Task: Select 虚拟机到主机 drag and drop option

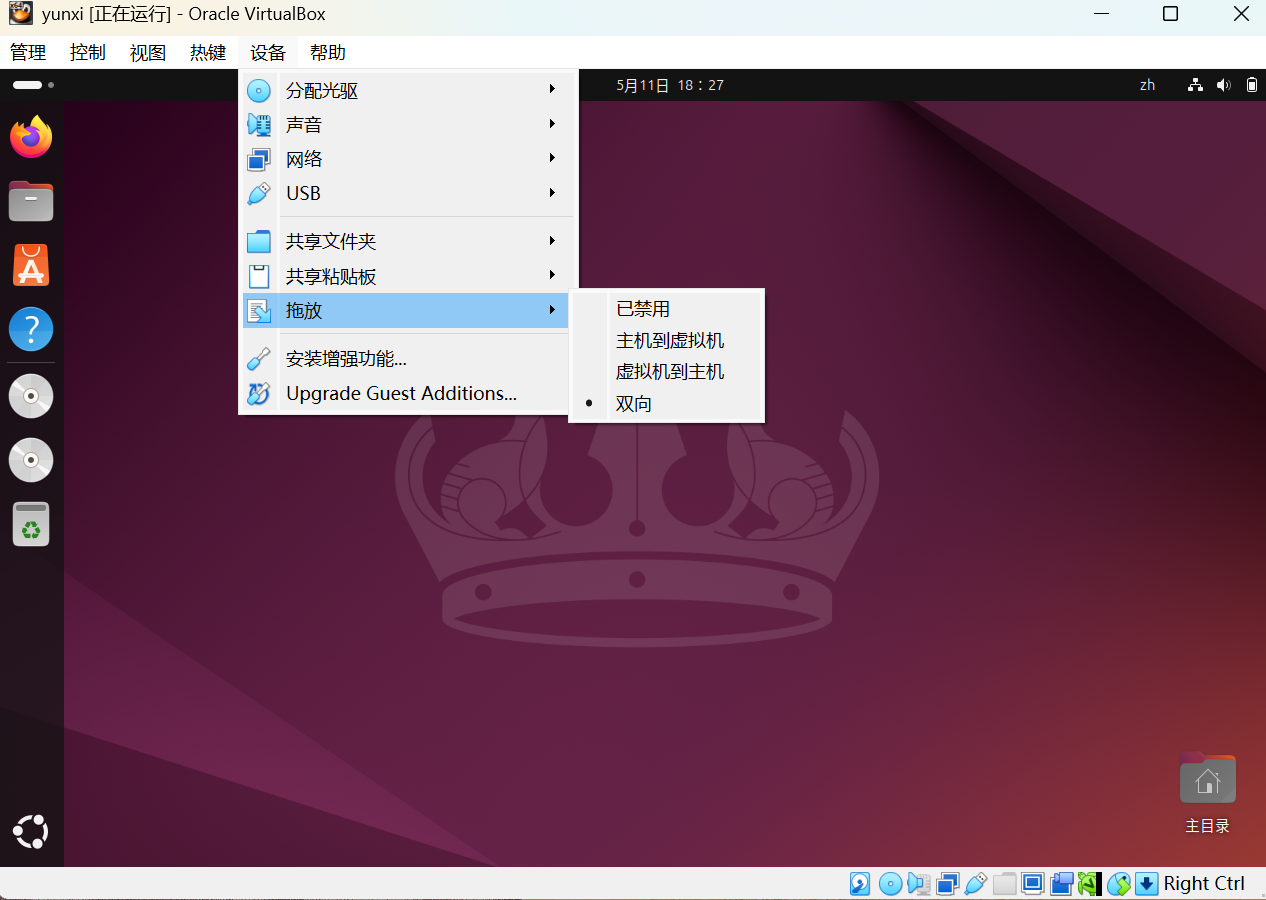Action: tap(667, 372)
